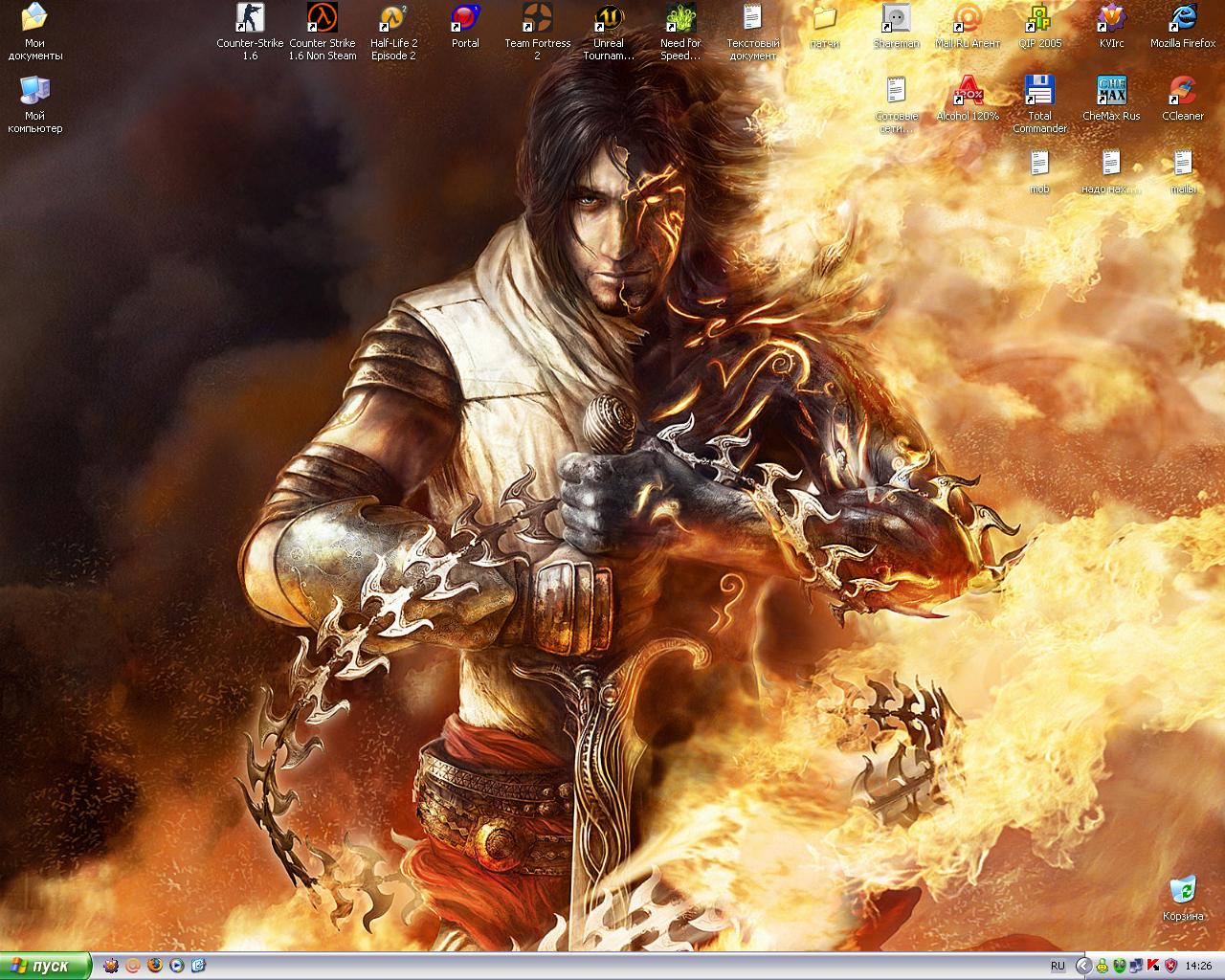
Task: Click the RU language indicator
Action: [x=1058, y=966]
